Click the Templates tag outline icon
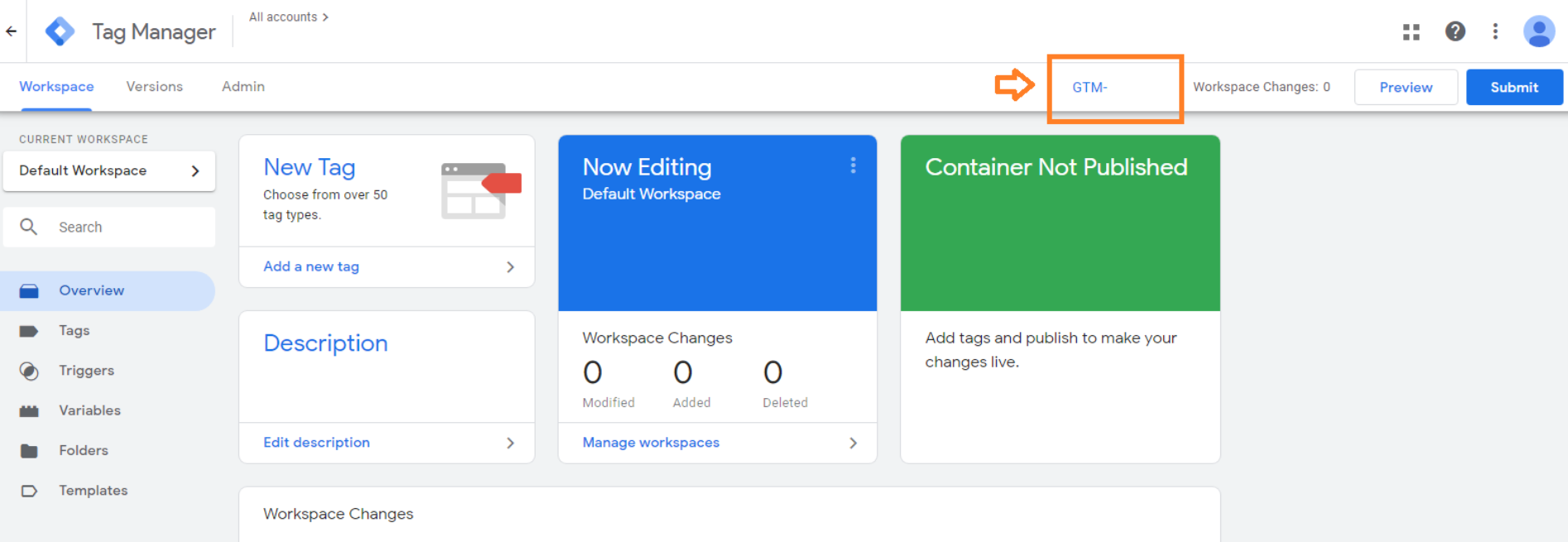 29,491
